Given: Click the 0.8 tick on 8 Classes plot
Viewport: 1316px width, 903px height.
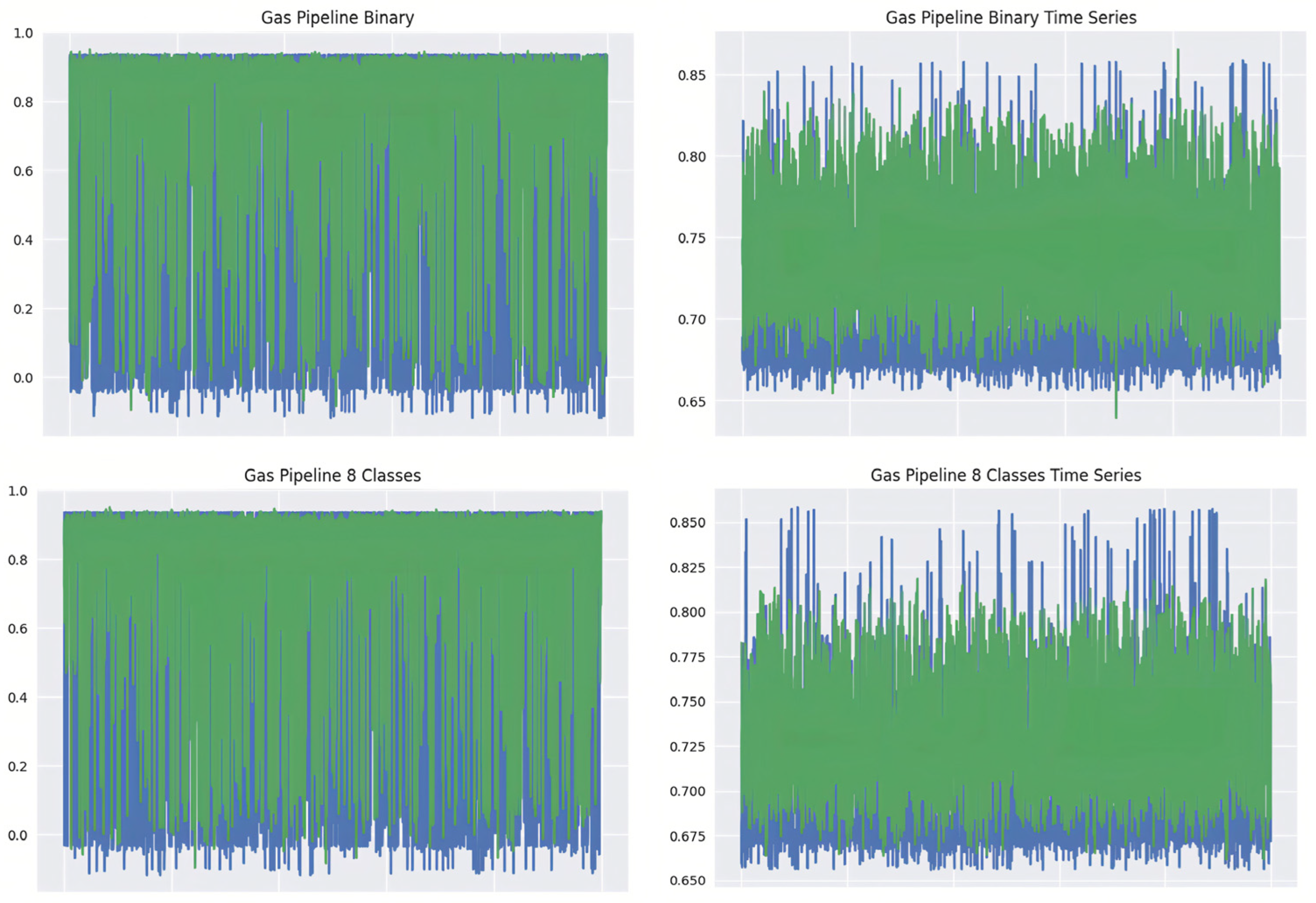Looking at the screenshot, I should click(x=17, y=560).
